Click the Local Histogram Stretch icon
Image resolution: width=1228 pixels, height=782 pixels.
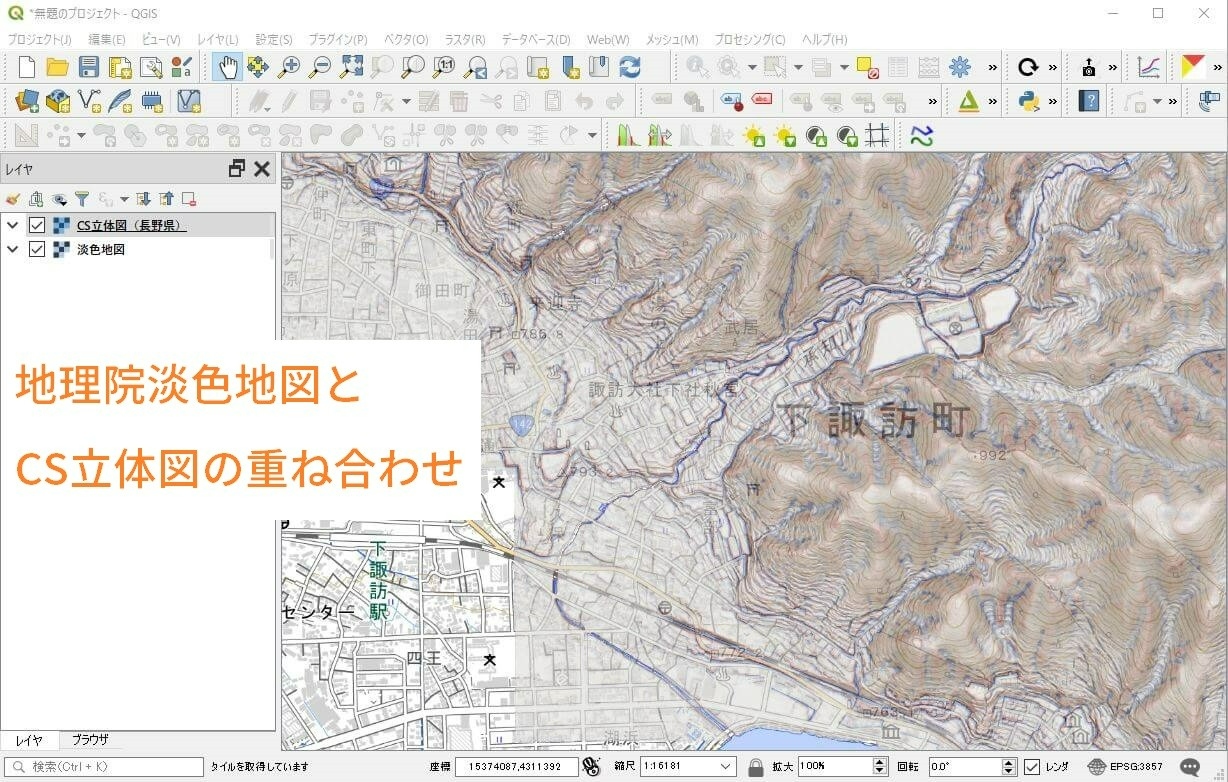click(x=628, y=135)
